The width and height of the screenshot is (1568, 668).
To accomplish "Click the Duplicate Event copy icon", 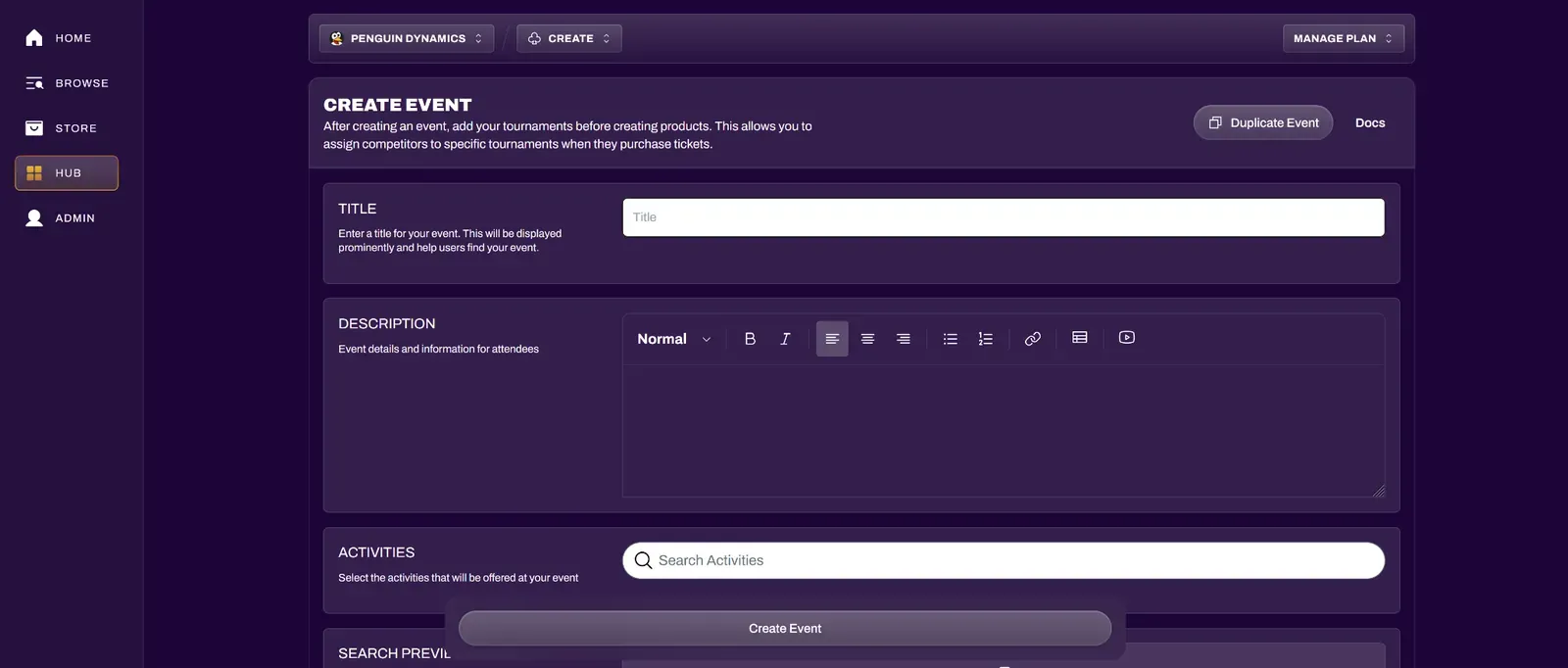I will coord(1215,122).
